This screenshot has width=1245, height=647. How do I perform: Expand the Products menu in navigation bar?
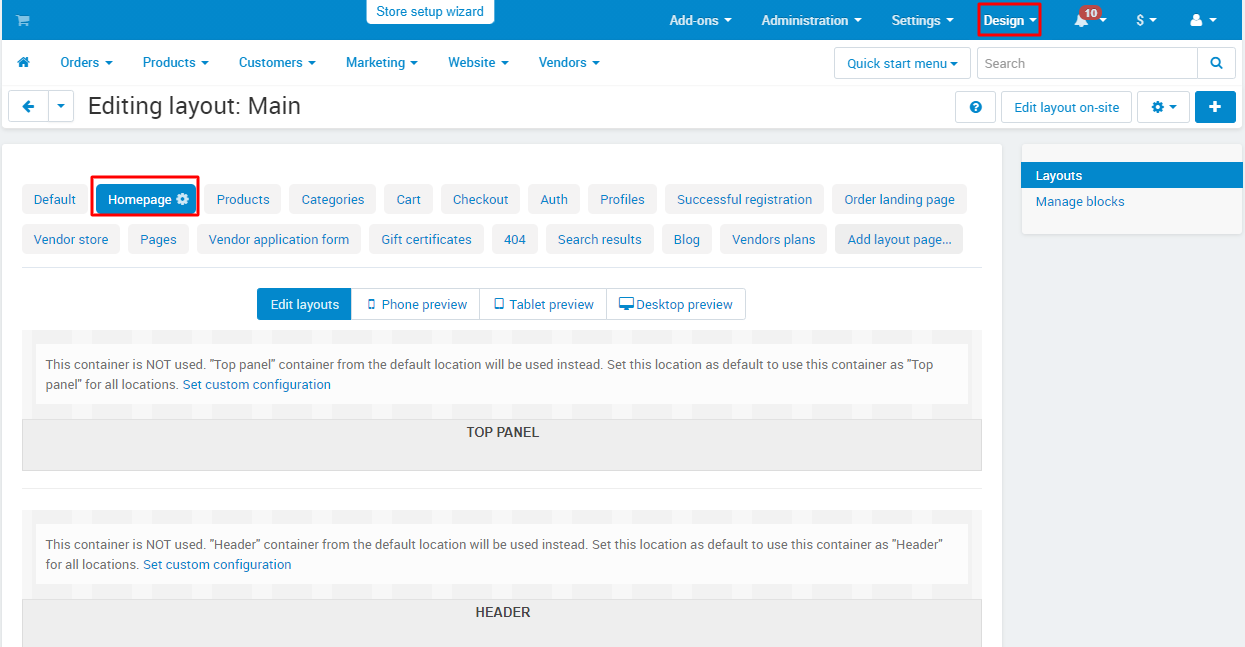(176, 62)
